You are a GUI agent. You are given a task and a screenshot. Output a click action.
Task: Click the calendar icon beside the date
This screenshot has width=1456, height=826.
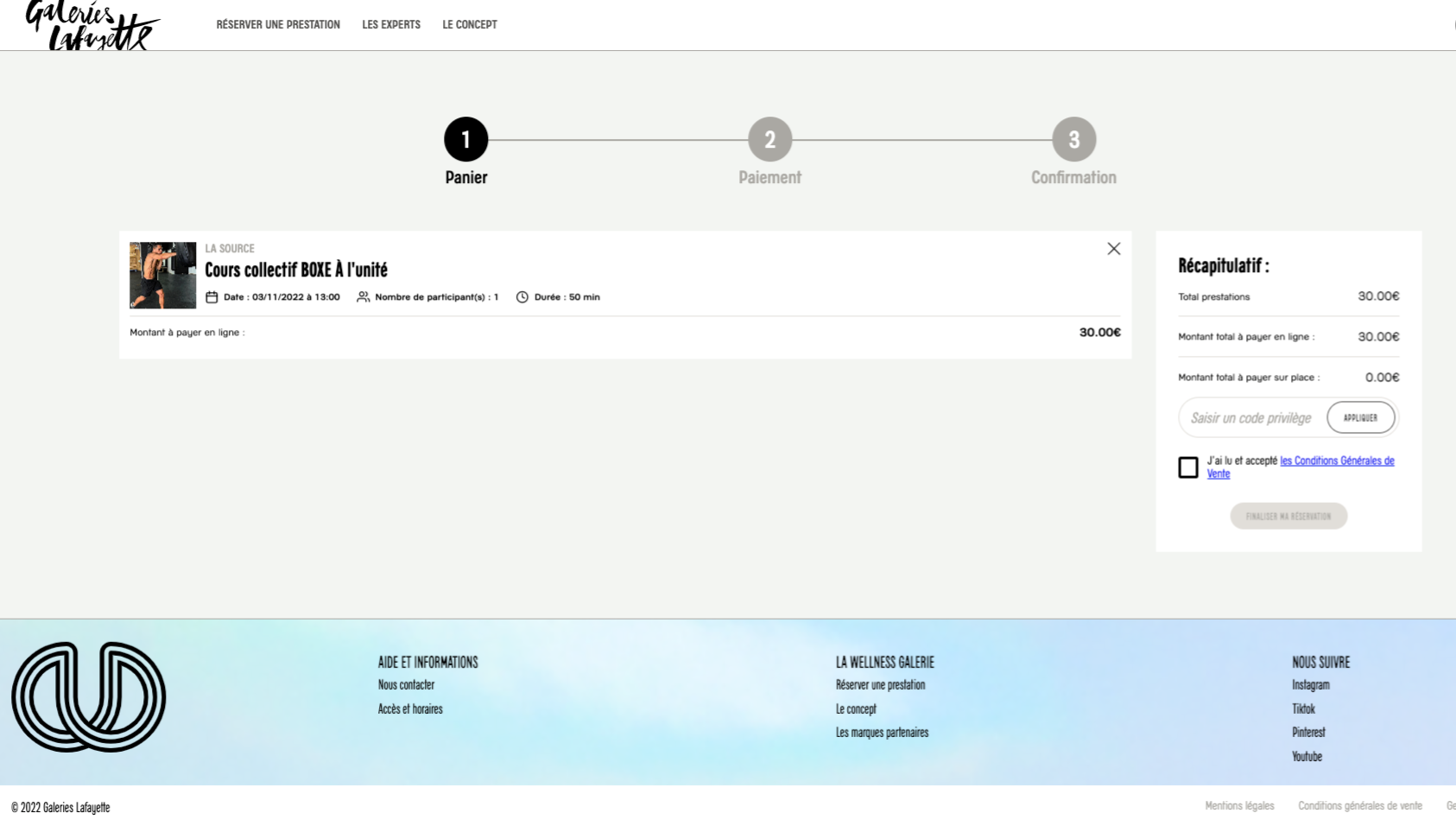(212, 297)
